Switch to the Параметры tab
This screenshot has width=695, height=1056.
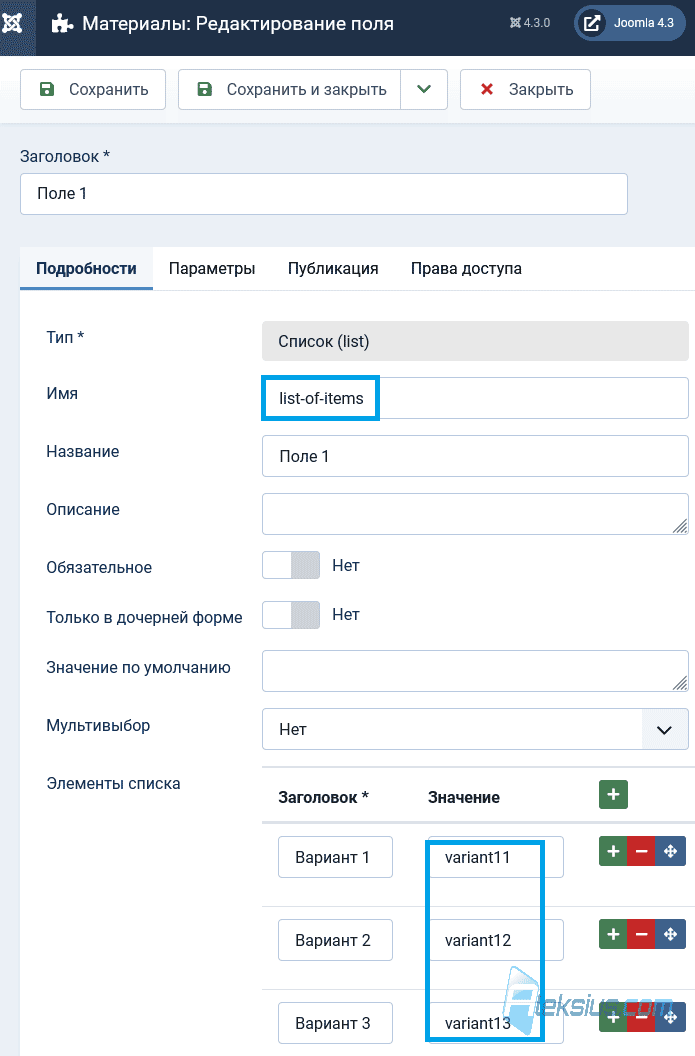212,269
